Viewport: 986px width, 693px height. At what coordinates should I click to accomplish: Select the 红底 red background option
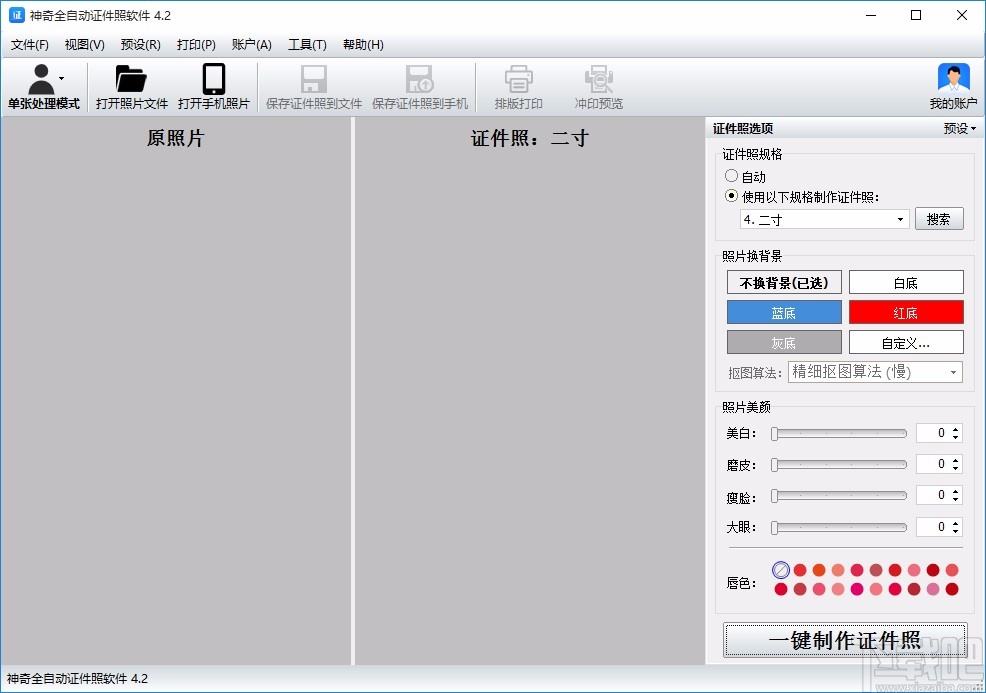click(905, 312)
